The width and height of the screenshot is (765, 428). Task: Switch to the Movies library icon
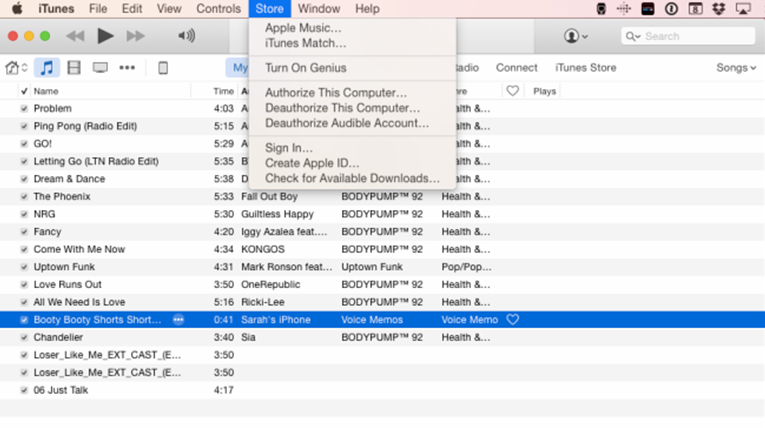(x=74, y=68)
